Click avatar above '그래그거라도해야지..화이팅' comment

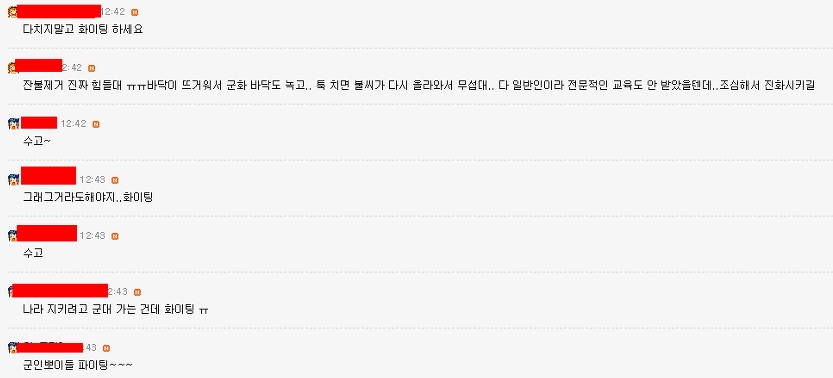[14, 179]
